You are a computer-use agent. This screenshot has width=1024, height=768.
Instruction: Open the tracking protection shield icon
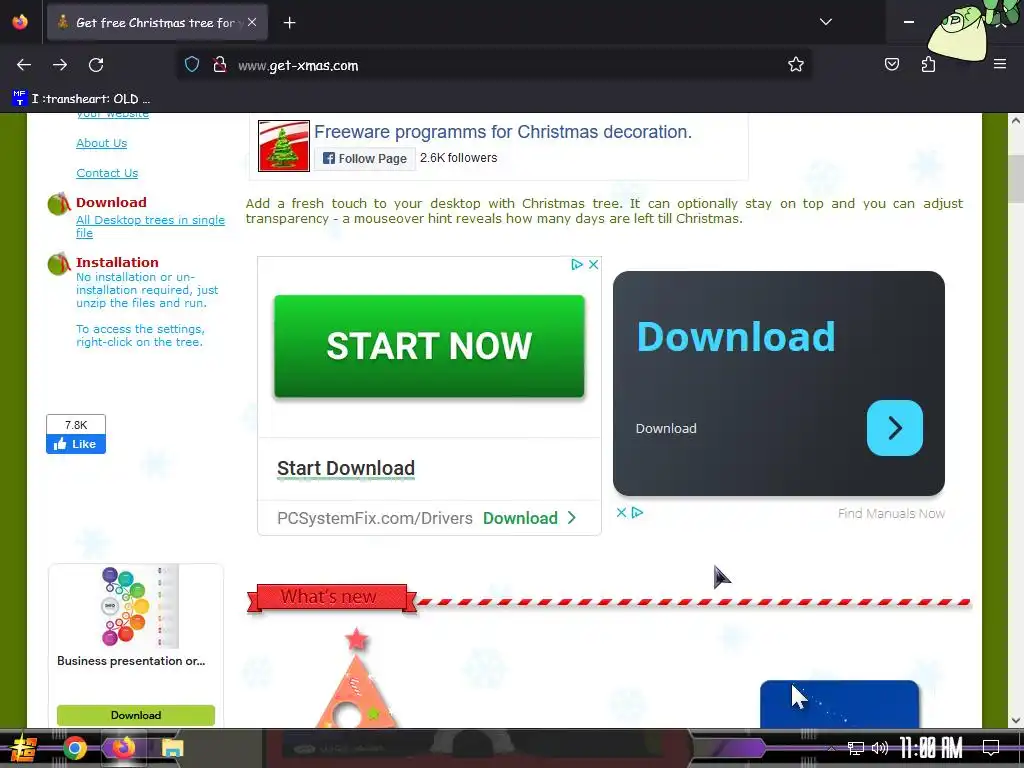[x=191, y=65]
